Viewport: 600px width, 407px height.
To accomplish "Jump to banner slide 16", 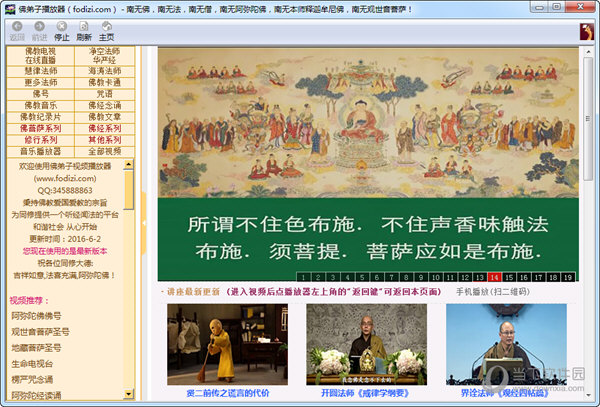I will point(524,277).
